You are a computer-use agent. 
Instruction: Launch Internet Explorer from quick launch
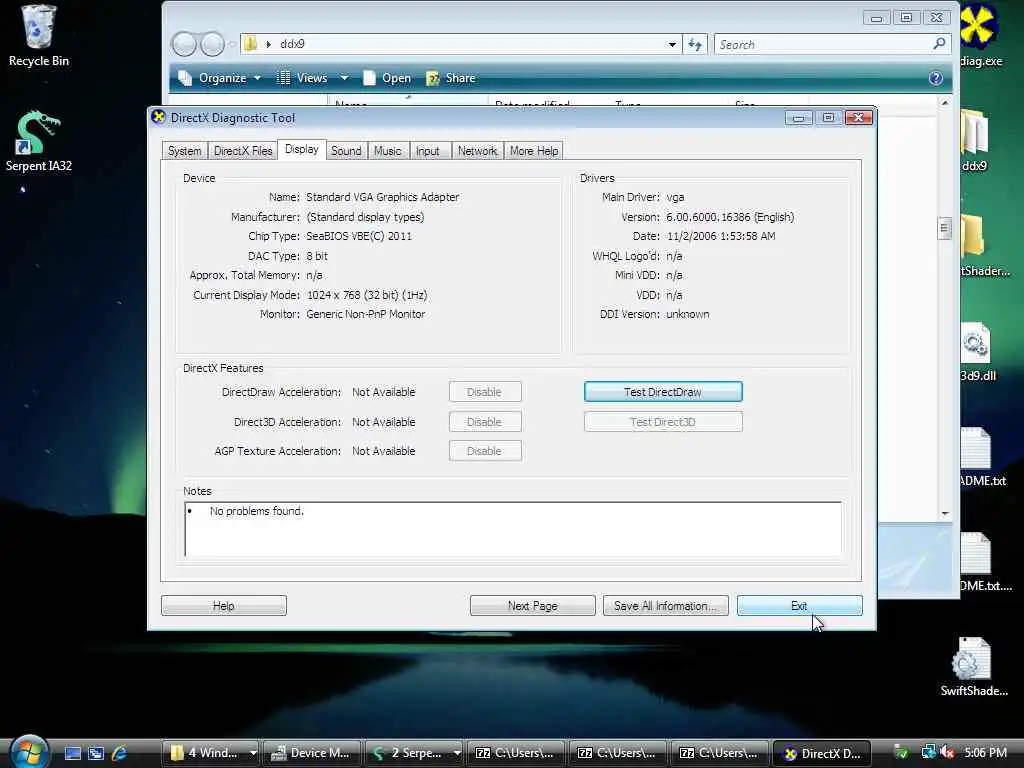coord(119,753)
